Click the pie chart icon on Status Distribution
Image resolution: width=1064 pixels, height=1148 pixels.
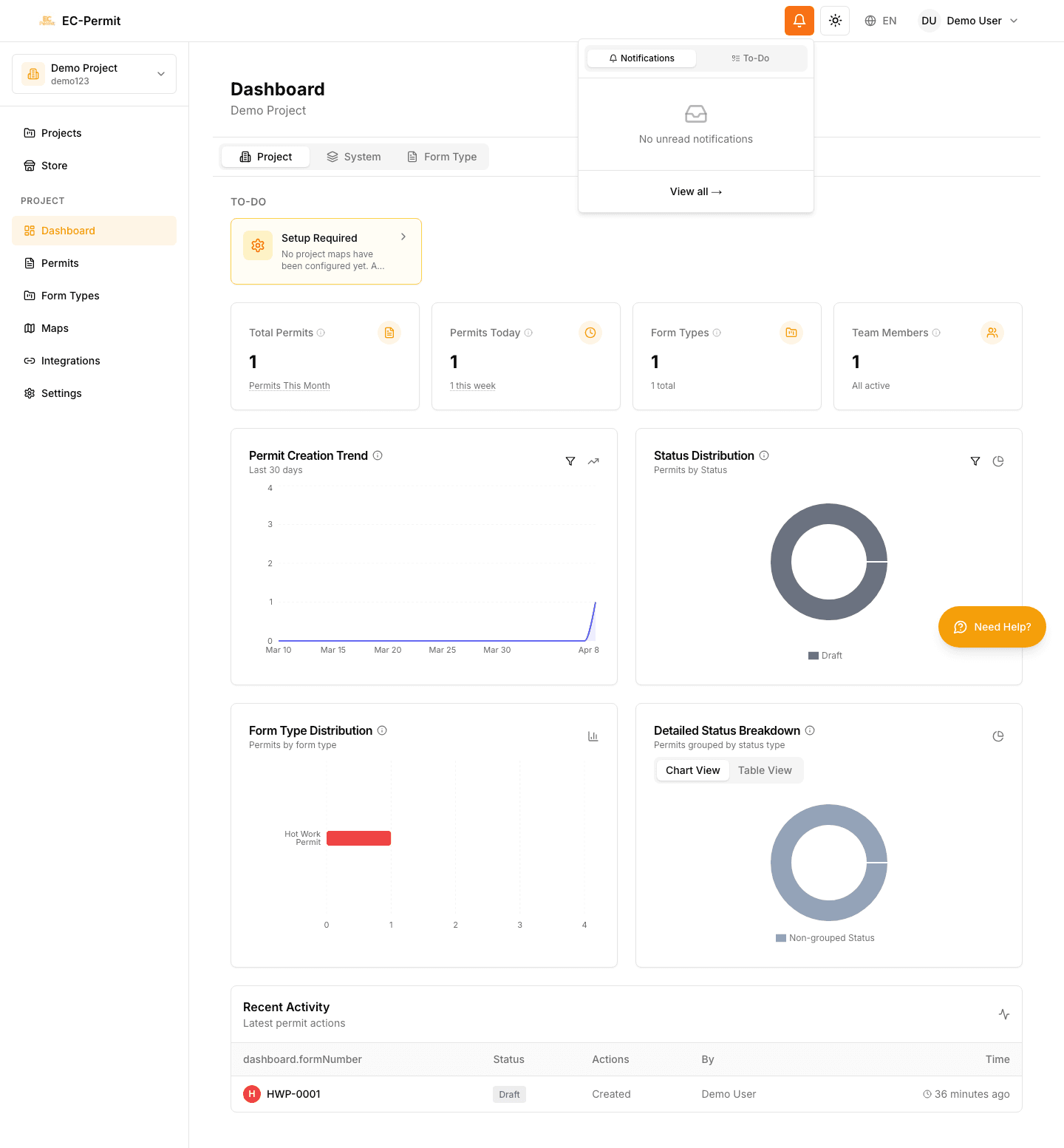pyautogui.click(x=998, y=461)
